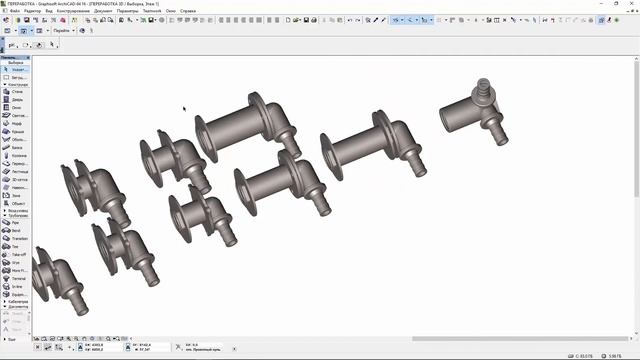Image resolution: width=640 pixels, height=360 pixels.
Task: Pick the Slab (Перекрытие) tool
Action: [15, 164]
